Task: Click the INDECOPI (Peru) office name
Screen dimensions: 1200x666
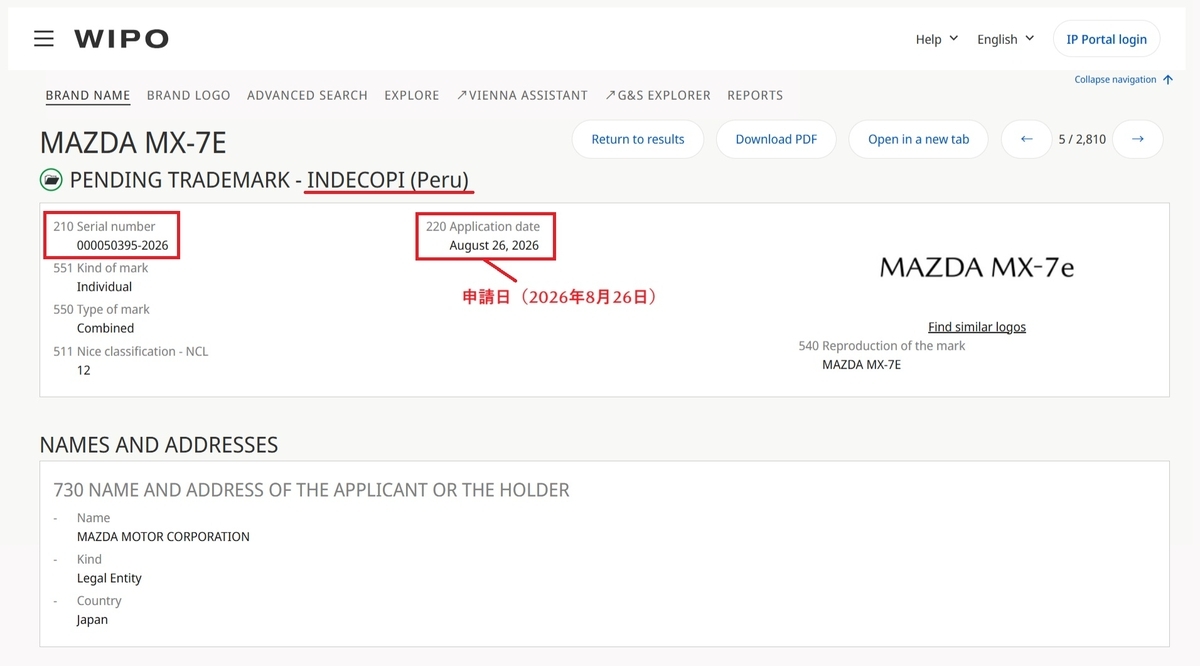Action: click(x=389, y=180)
